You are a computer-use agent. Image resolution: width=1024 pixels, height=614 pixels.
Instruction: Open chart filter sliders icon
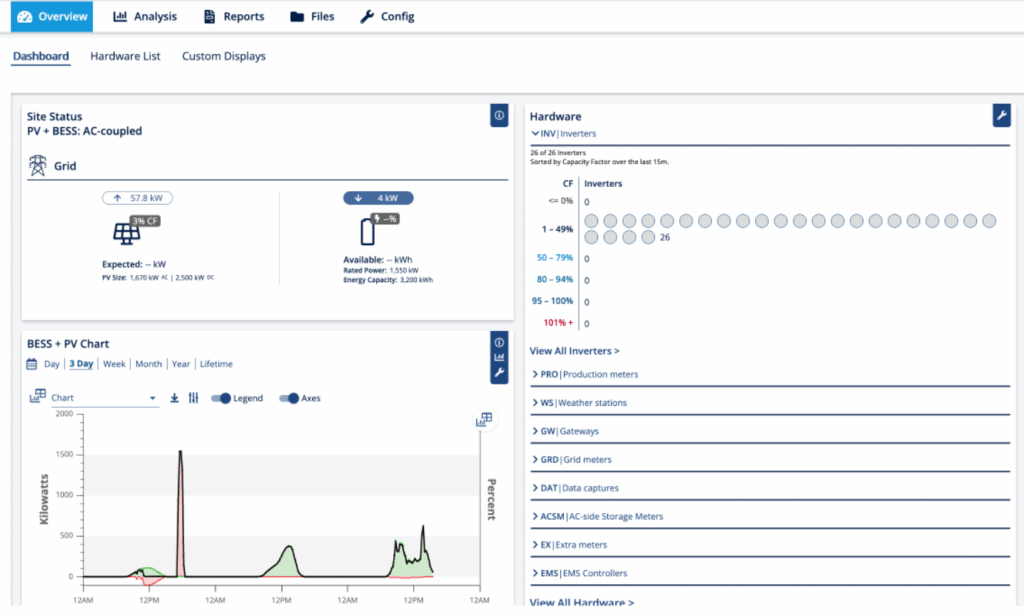(193, 398)
